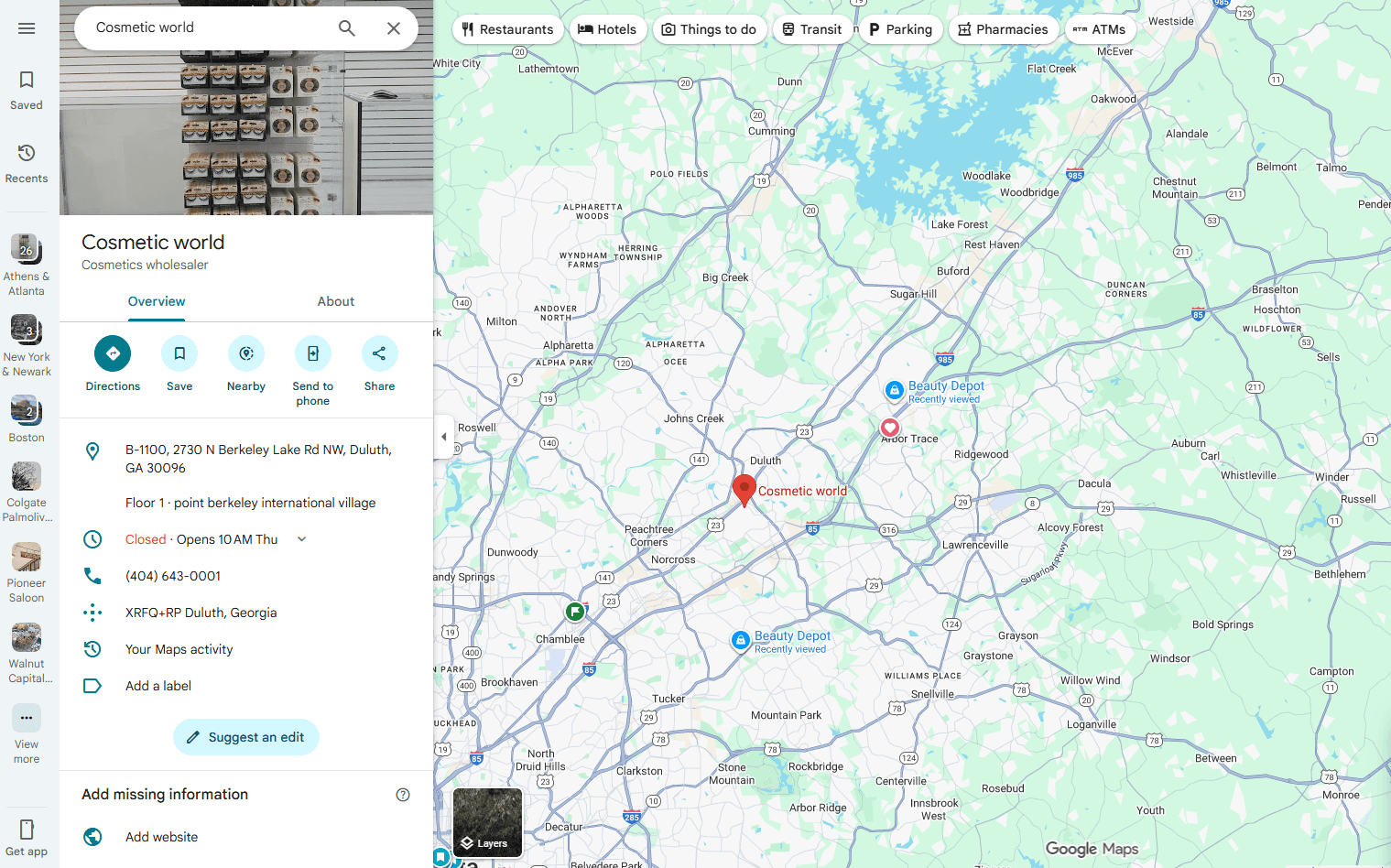The height and width of the screenshot is (868, 1391).
Task: Switch map Layers view
Action: (x=488, y=822)
